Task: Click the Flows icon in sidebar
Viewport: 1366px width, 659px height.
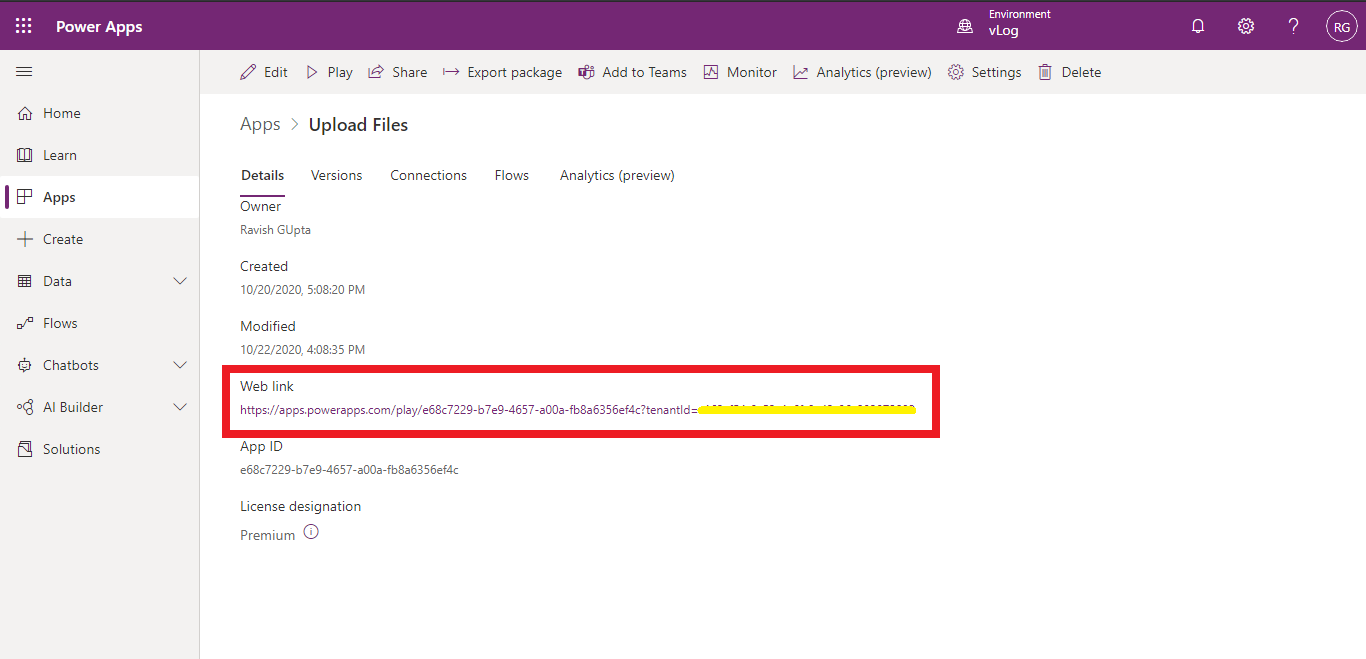Action: (25, 324)
